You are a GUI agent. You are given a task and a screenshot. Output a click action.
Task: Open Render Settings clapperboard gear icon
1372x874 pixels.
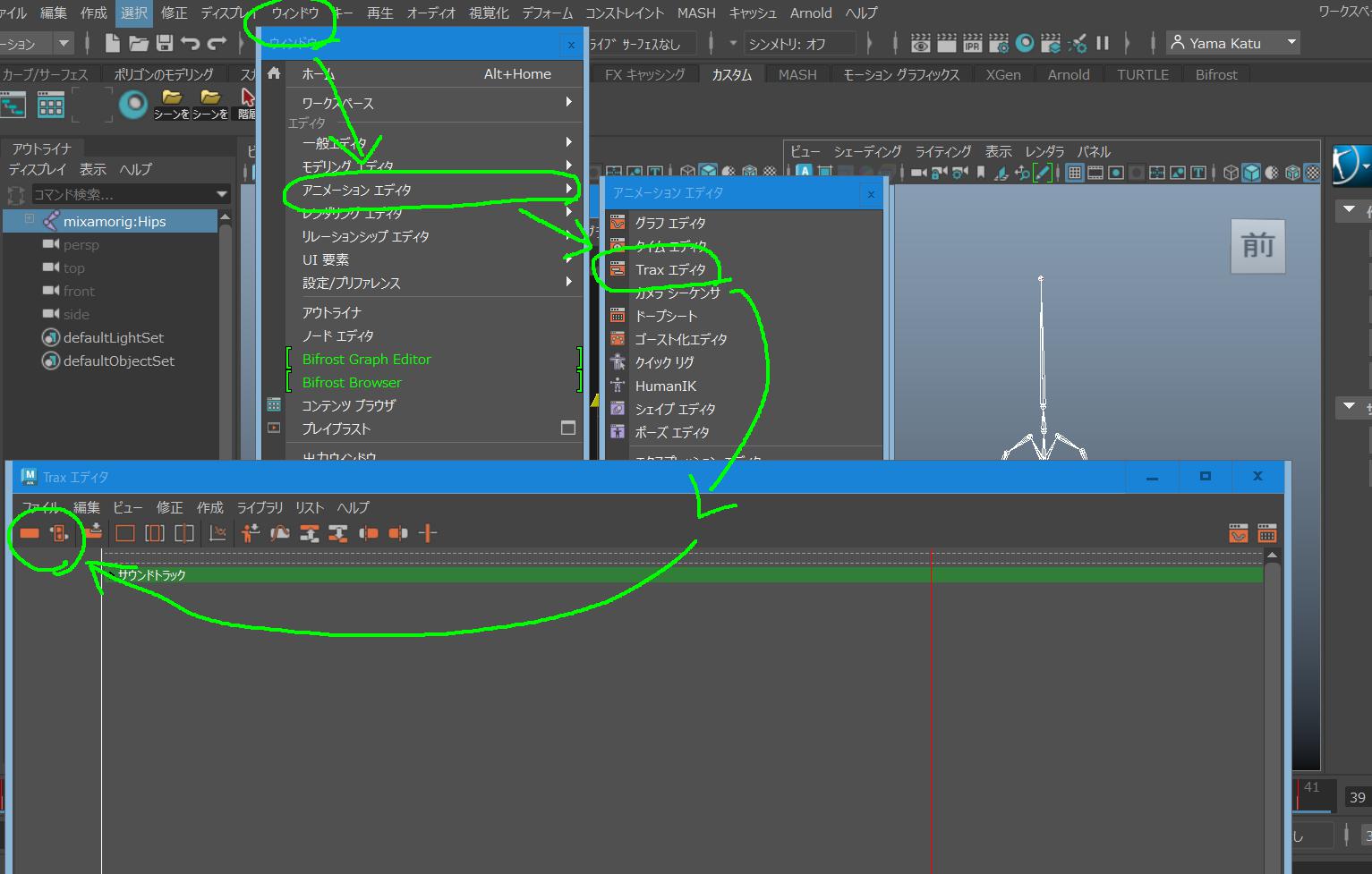(x=999, y=43)
